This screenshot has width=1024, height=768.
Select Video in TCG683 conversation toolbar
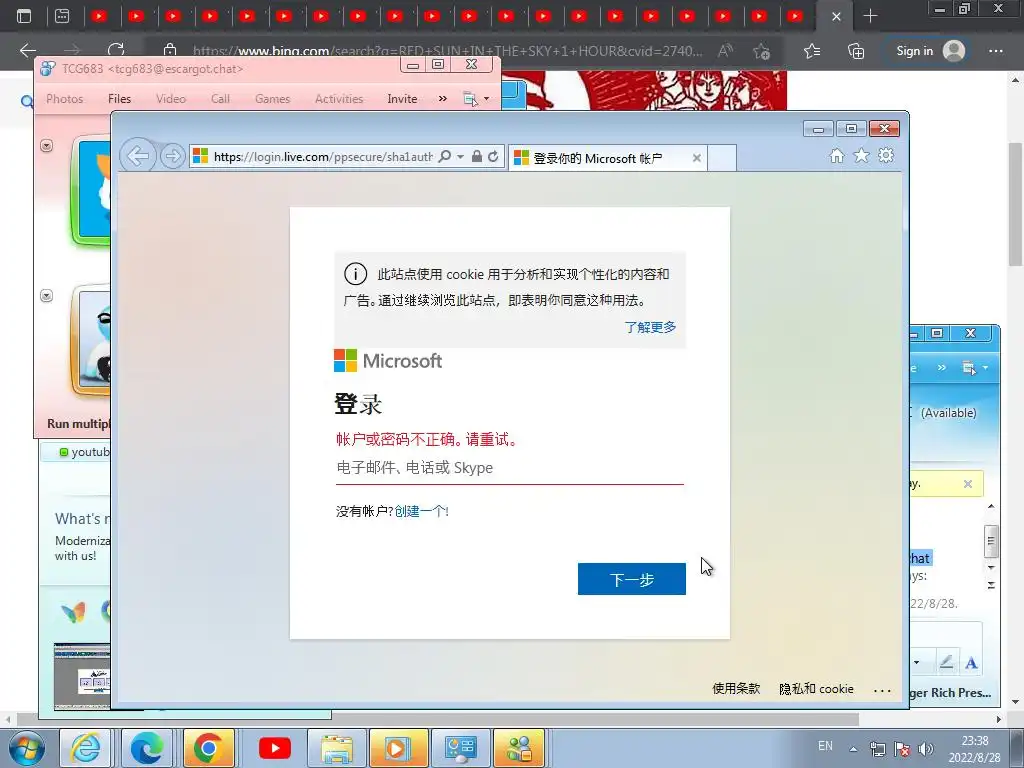point(170,99)
